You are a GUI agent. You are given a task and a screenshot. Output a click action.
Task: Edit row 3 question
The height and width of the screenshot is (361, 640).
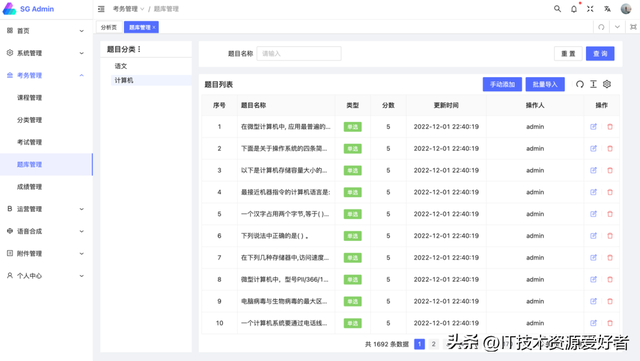593,170
